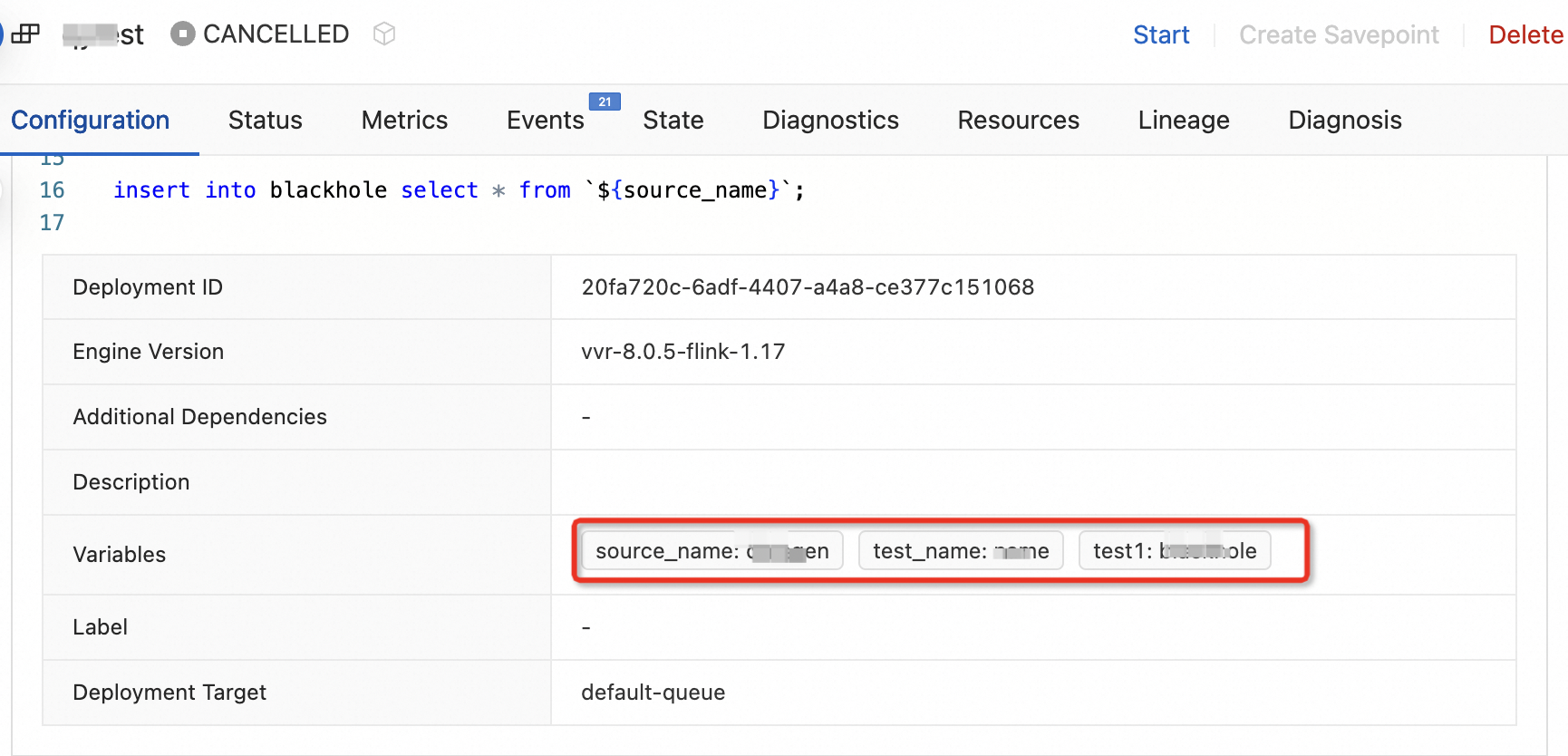Click the deployment type icon beside the name
Viewport: 1568px width, 756px height.
[x=25, y=34]
